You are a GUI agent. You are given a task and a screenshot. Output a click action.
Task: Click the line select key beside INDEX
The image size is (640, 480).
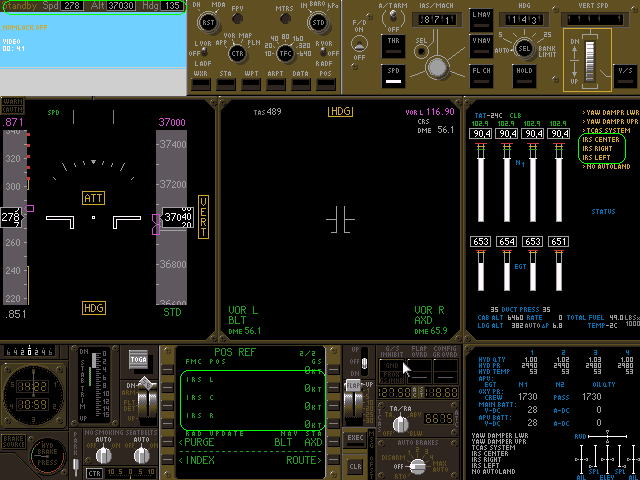(168, 460)
